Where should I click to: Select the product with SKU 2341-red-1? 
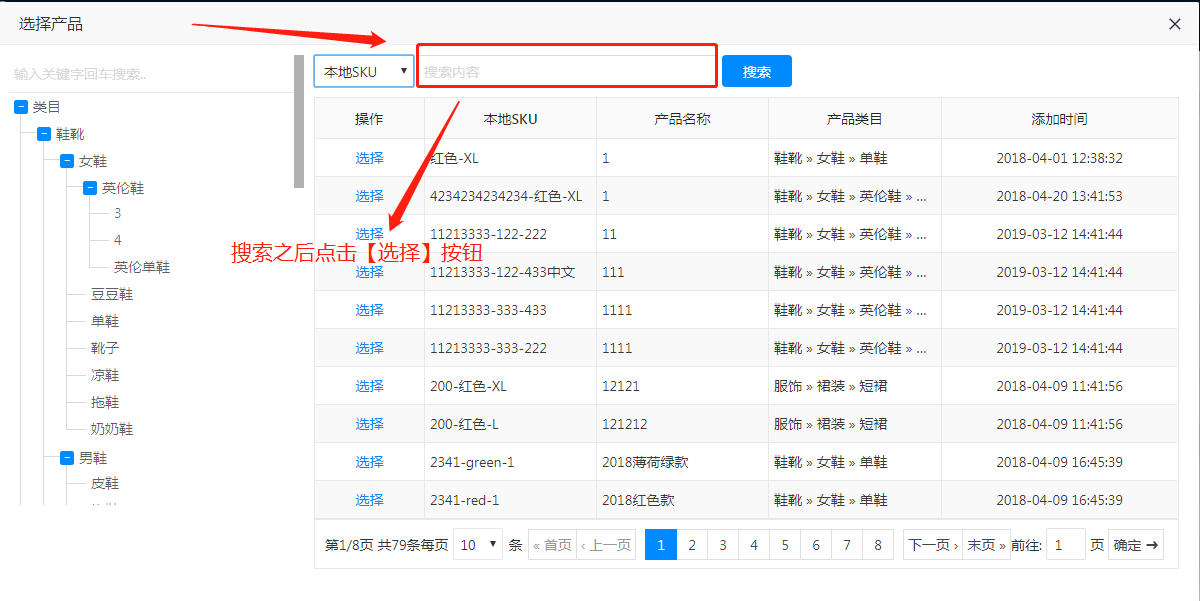(x=369, y=500)
